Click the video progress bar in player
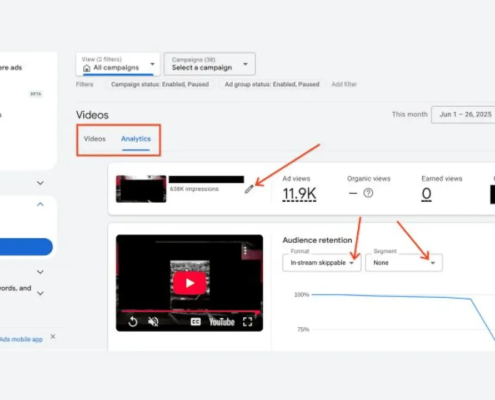Image resolution: width=495 pixels, height=400 pixels. point(190,311)
